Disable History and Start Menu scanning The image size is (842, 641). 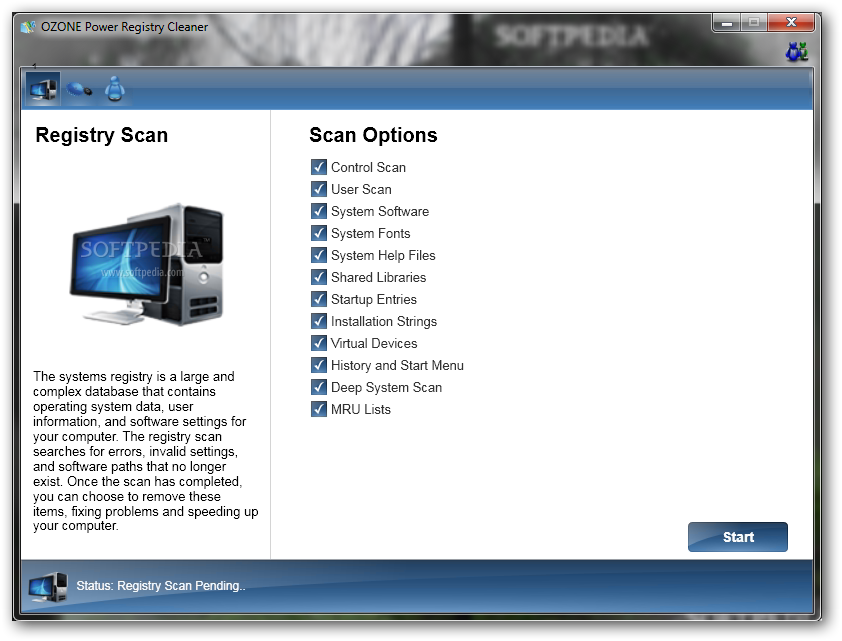tap(319, 365)
